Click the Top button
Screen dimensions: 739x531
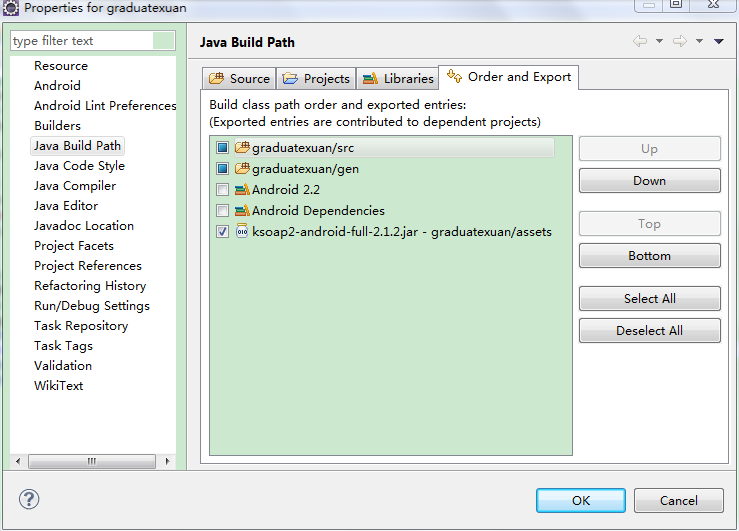coord(649,224)
